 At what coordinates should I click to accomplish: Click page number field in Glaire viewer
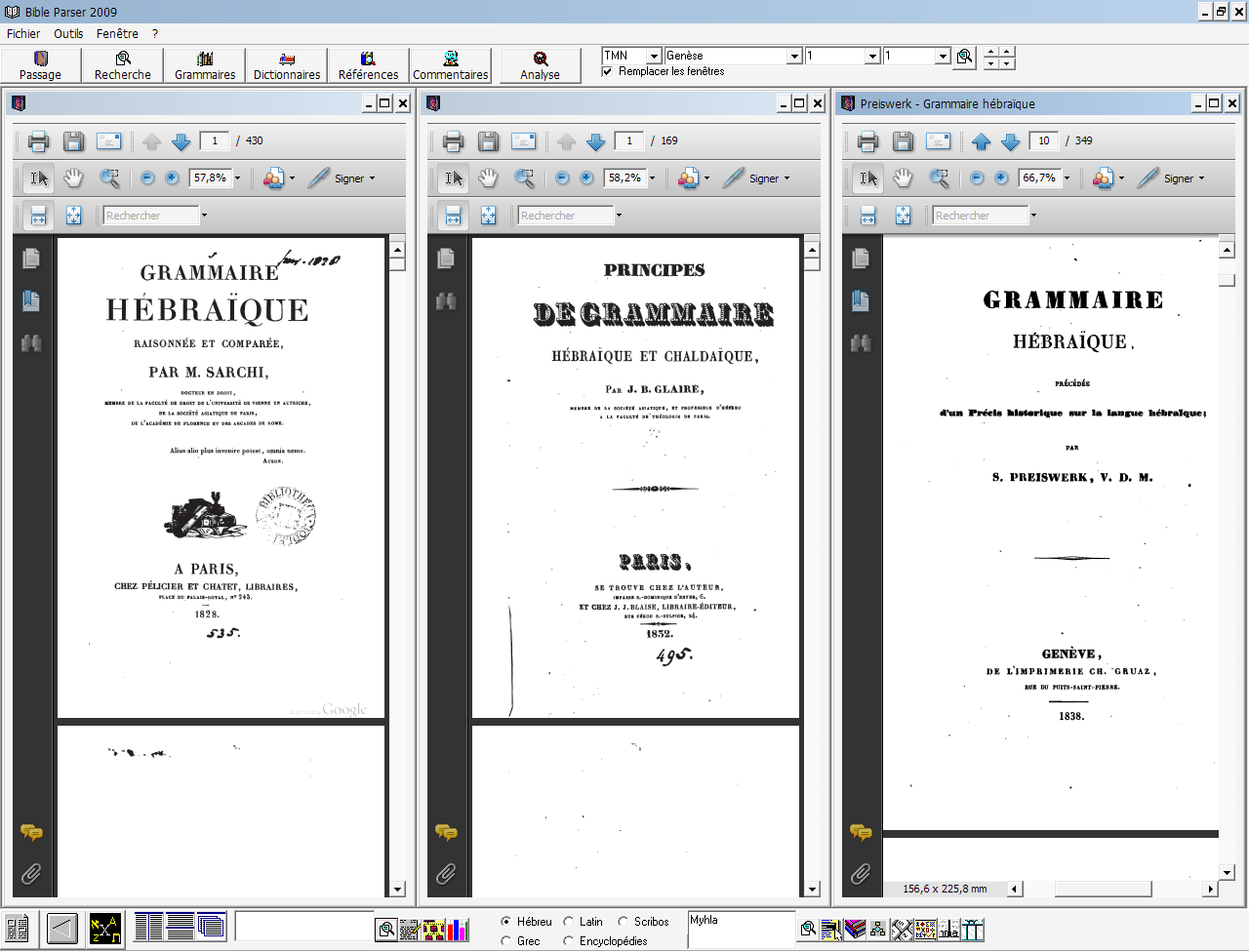tap(629, 141)
